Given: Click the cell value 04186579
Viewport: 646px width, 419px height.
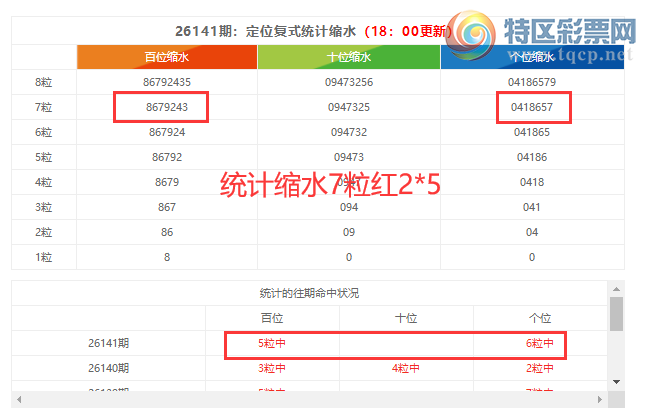Looking at the screenshot, I should pyautogui.click(x=532, y=82).
